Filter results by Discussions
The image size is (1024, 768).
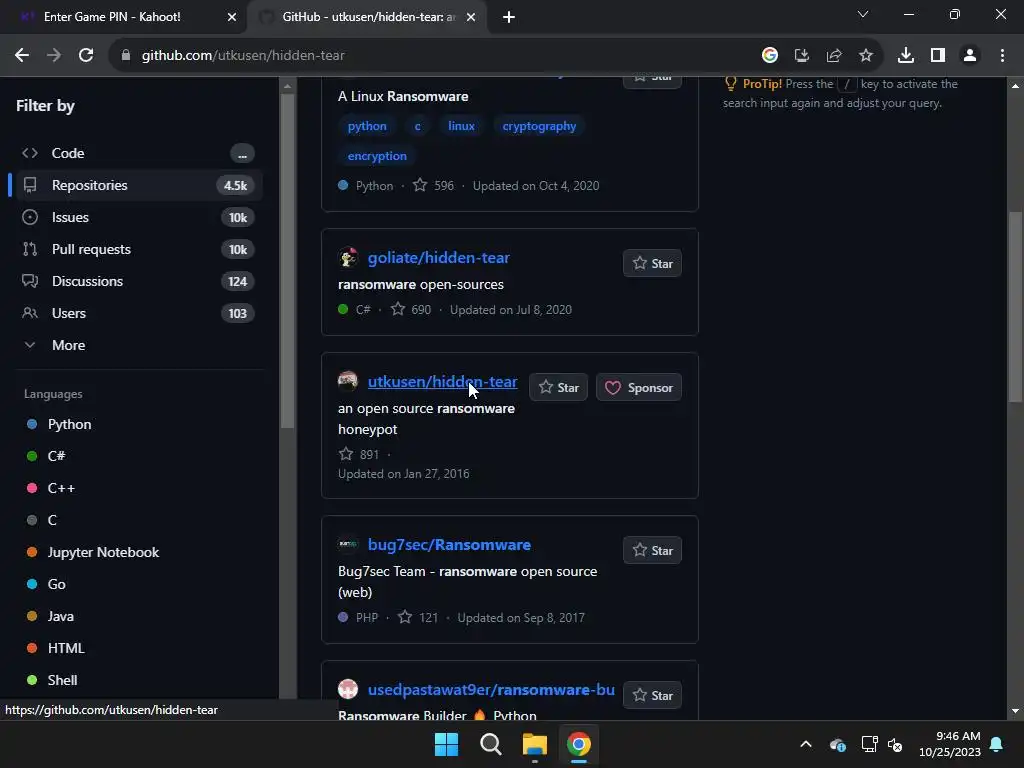point(137,281)
